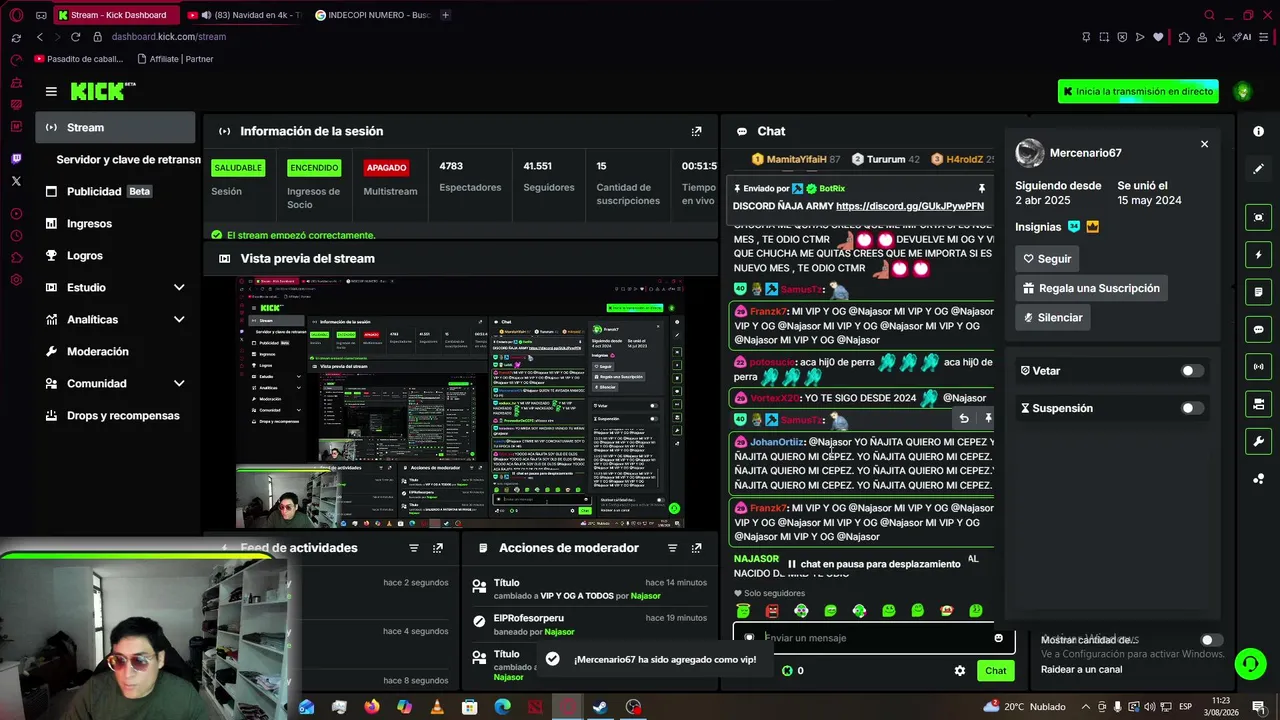Open Moderación in the sidebar
This screenshot has height=720, width=1280.
coord(116,352)
